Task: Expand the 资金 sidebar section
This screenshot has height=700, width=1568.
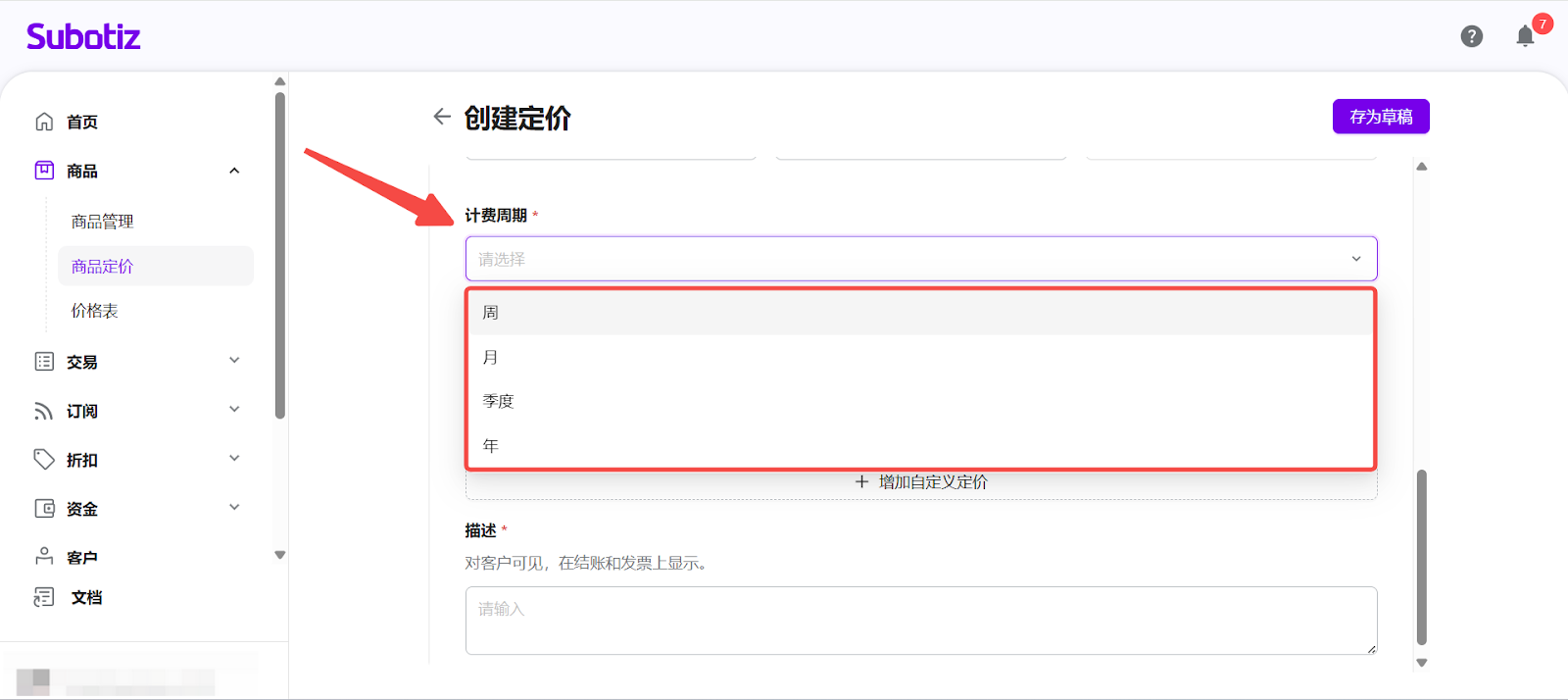Action: coord(234,508)
